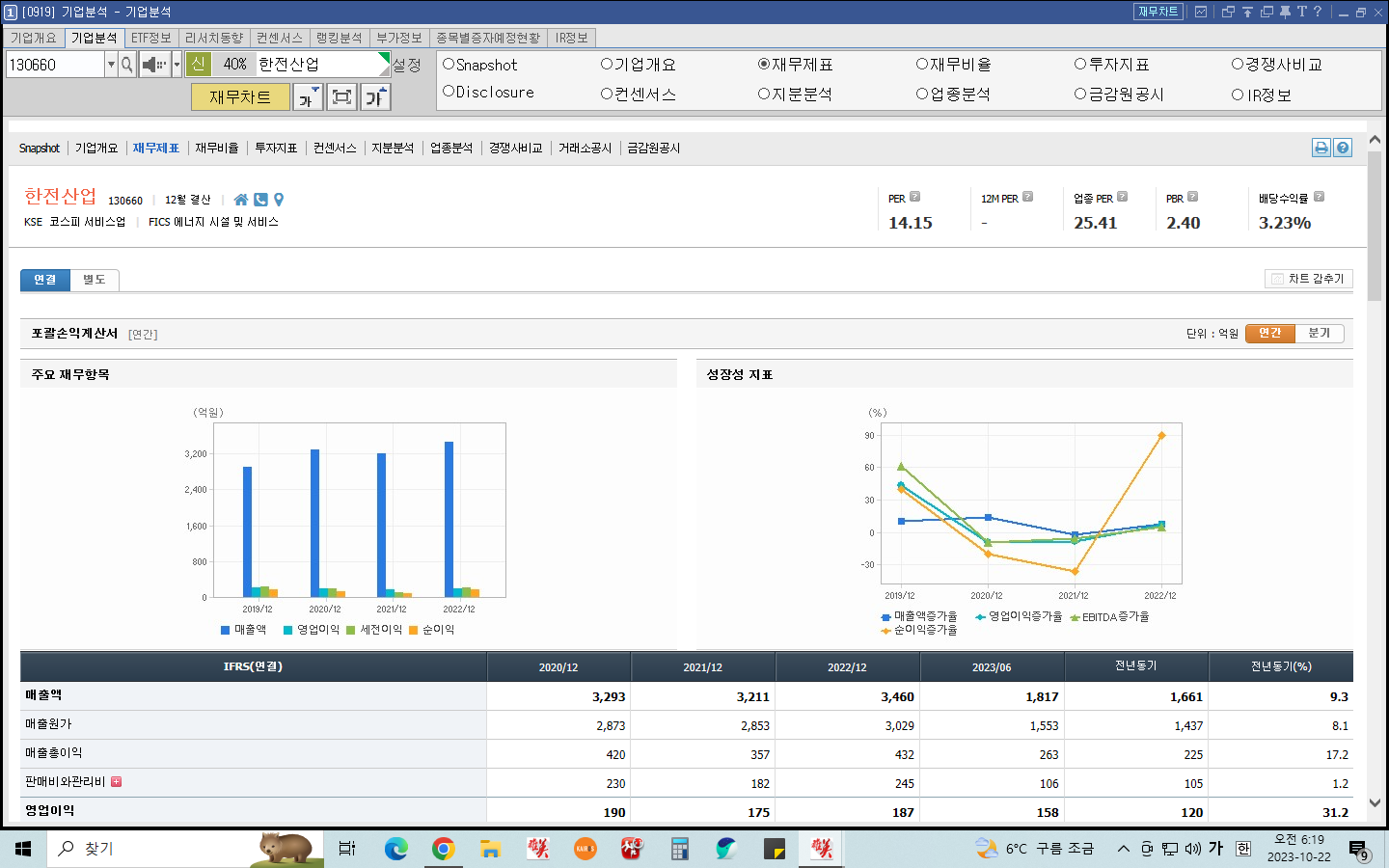
Task: Open File Explorer from the taskbar
Action: point(490,849)
